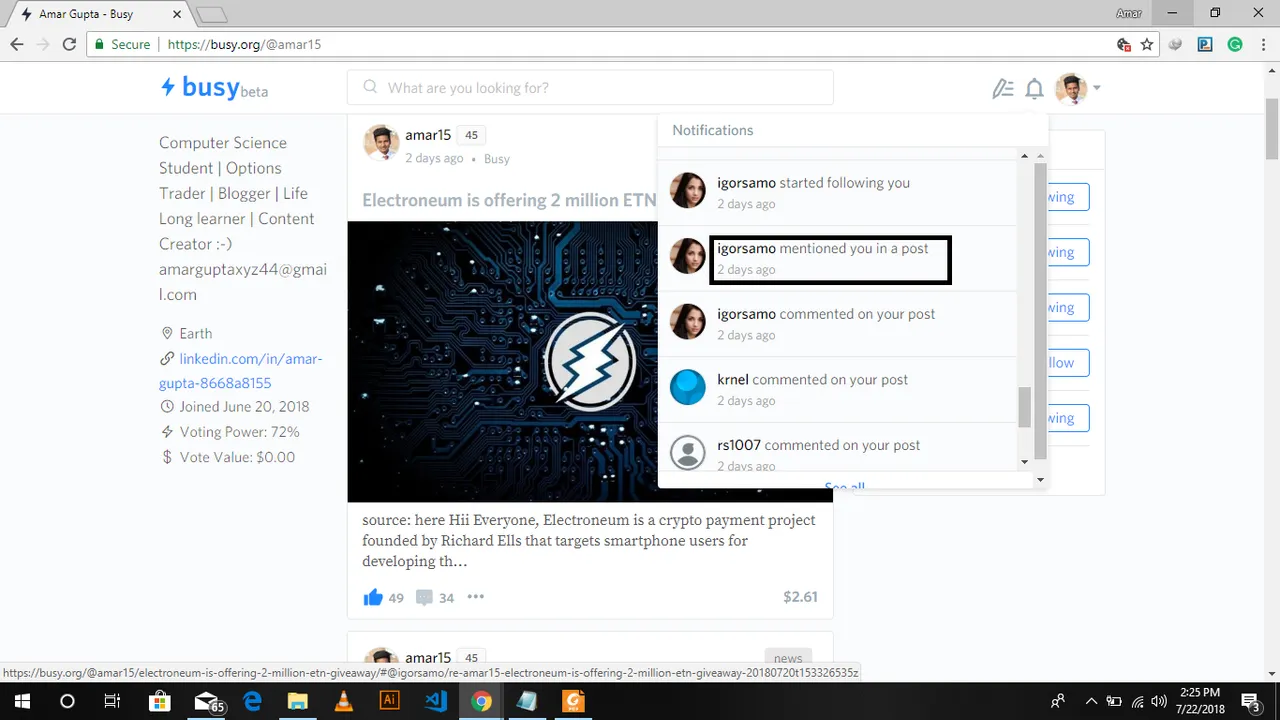The image size is (1280, 720).
Task: Click in the 'What are you looking for?' search field
Action: 590,88
